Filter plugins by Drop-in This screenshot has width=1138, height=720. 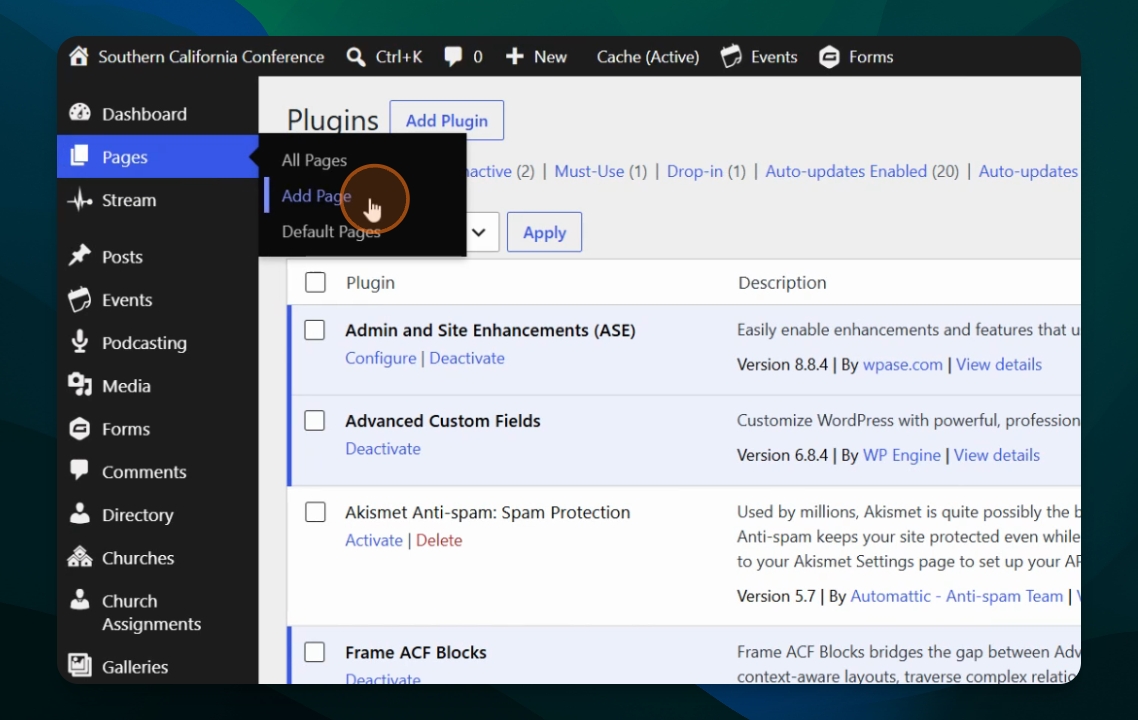coord(695,171)
